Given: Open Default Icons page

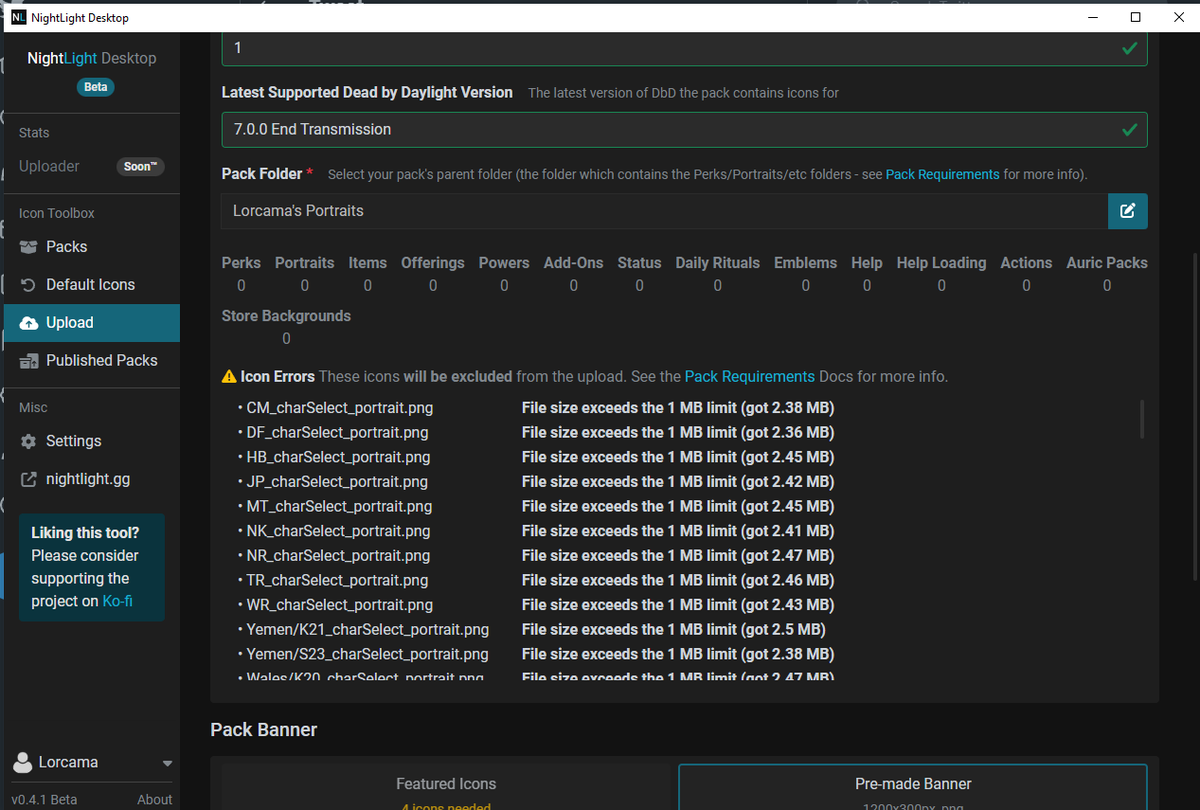Looking at the screenshot, I should click(90, 285).
